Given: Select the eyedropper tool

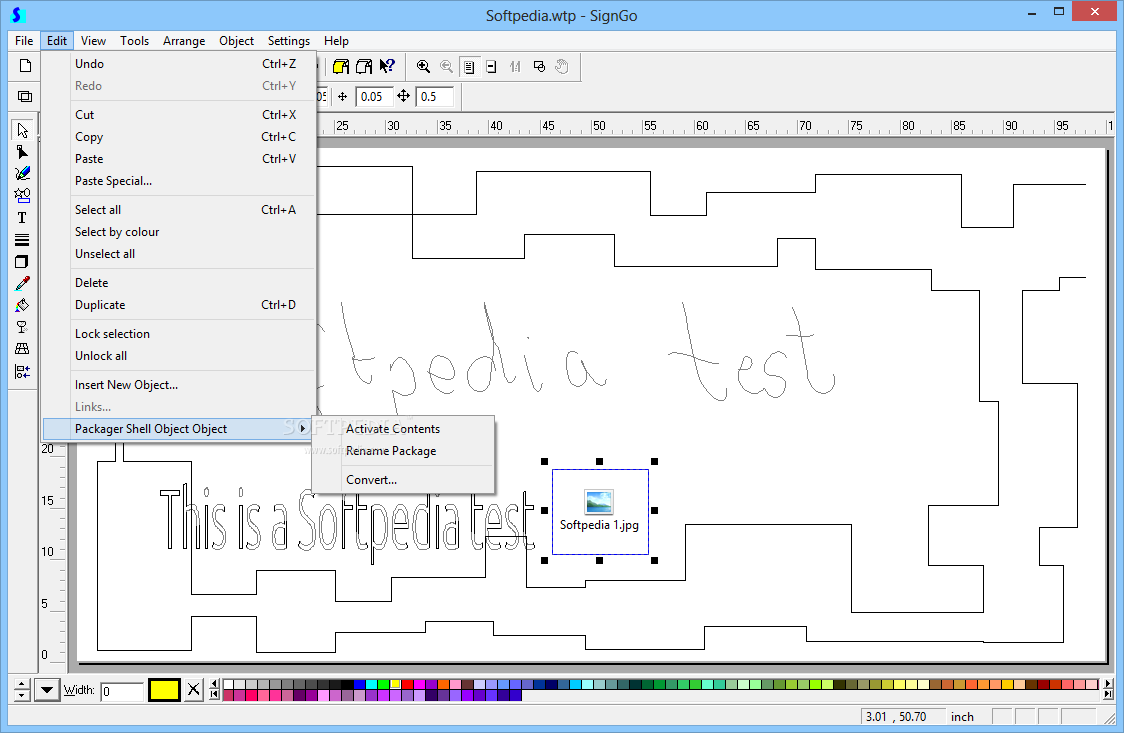Looking at the screenshot, I should tap(22, 284).
